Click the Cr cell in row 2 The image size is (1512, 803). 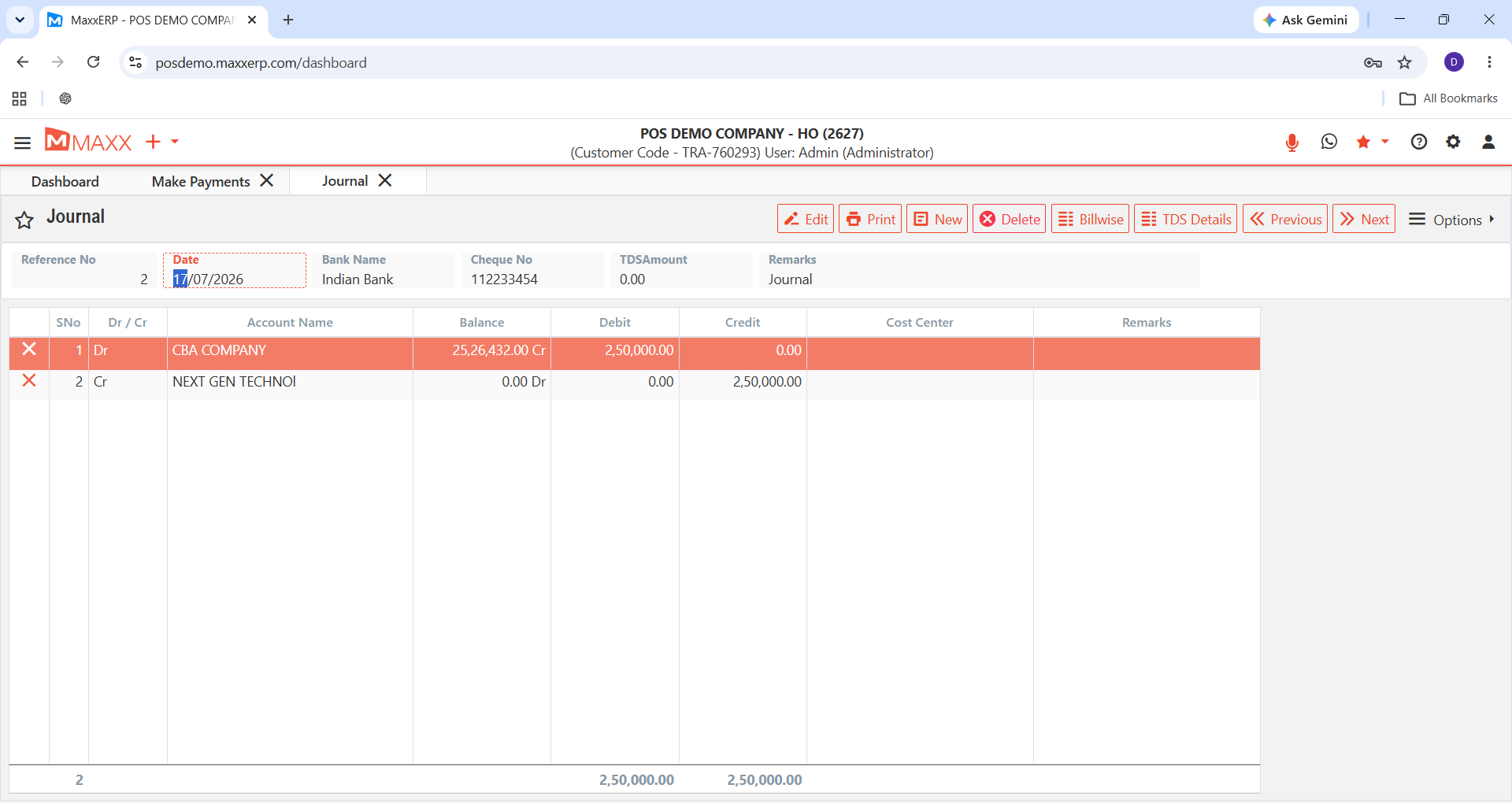(x=128, y=385)
